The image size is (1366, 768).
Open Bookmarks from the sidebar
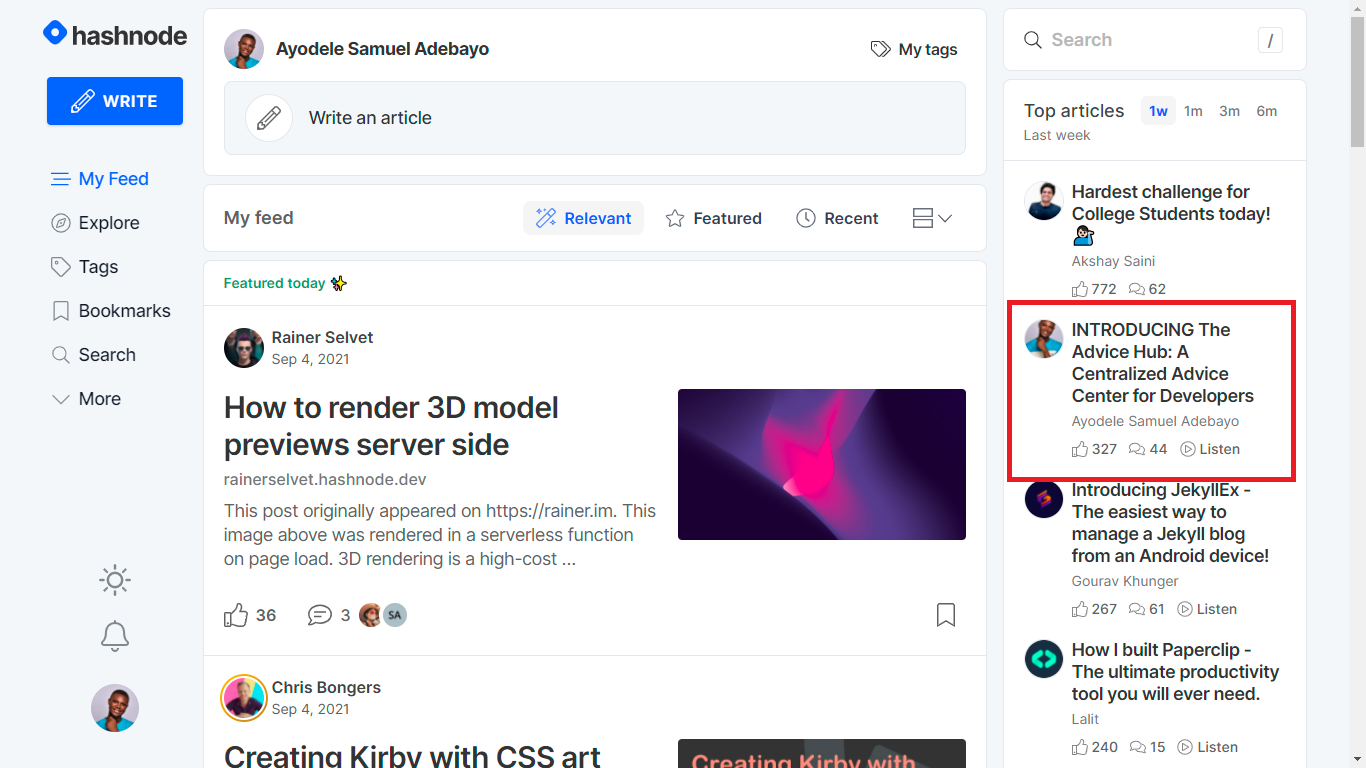pos(111,311)
